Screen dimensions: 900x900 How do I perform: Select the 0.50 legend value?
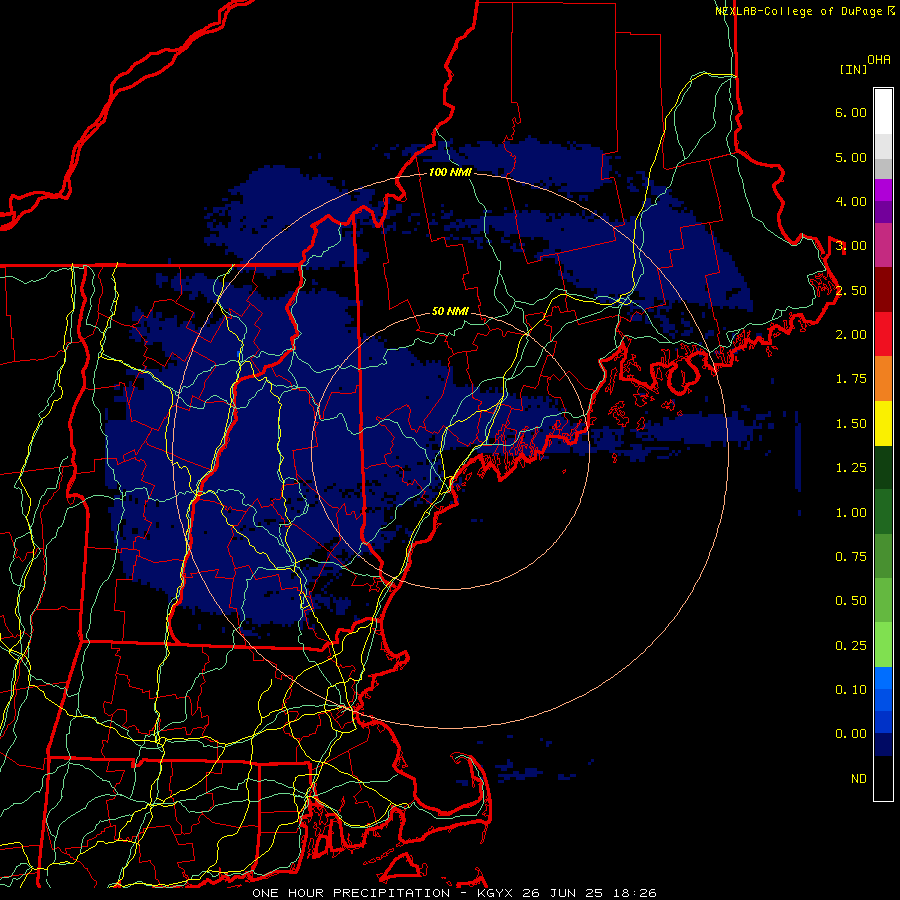pyautogui.click(x=851, y=601)
